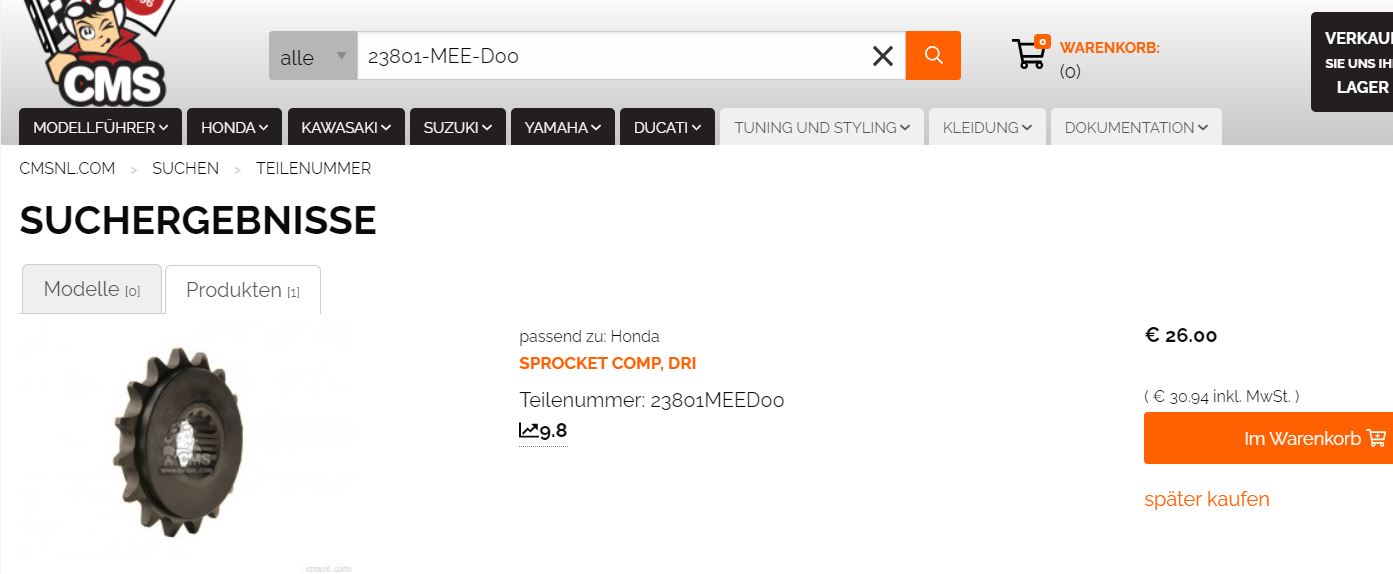Click the 'Im Warenkorb' button

click(x=1268, y=438)
